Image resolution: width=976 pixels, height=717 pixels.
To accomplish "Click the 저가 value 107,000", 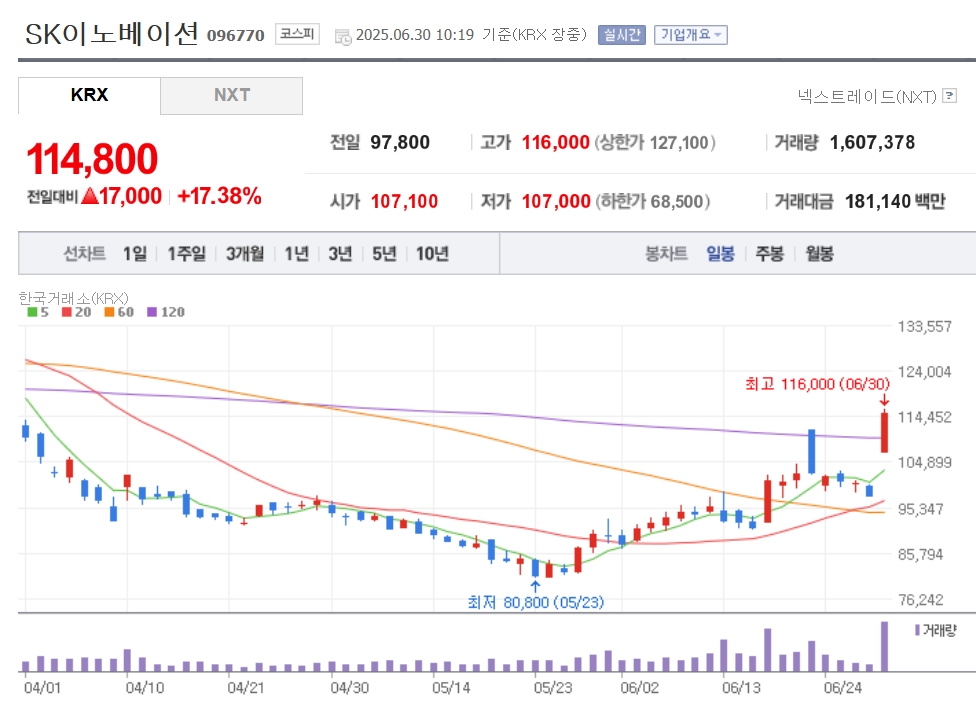I will point(556,201).
